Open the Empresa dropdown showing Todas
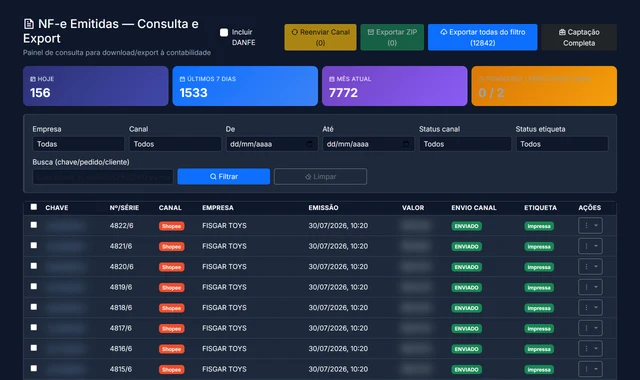640x380 pixels. tap(78, 144)
